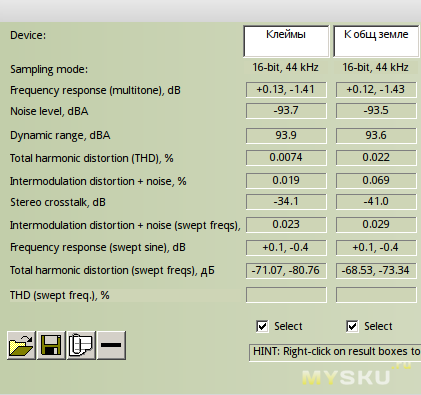Click THD value 0.022
This screenshot has height=395, width=421.
coord(376,158)
